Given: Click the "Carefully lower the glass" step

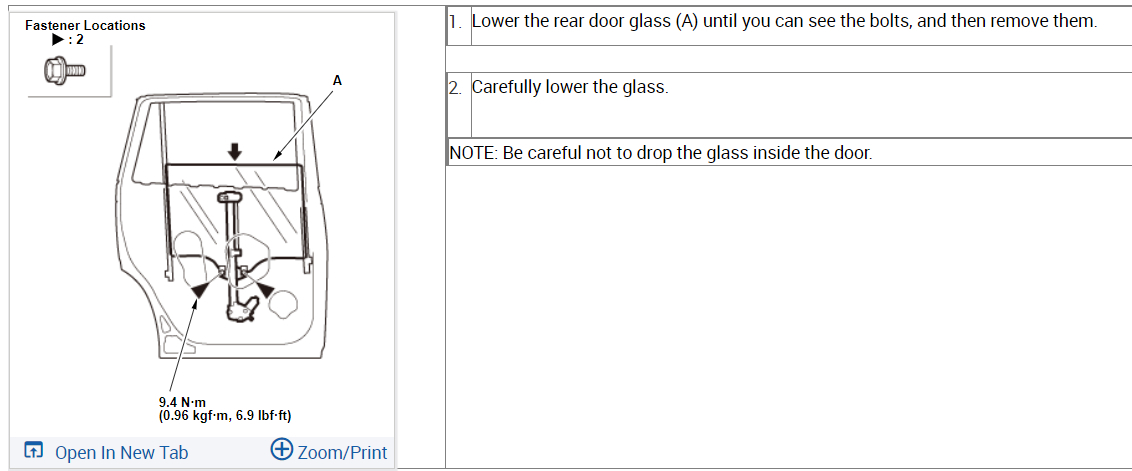Looking at the screenshot, I should click(x=570, y=87).
